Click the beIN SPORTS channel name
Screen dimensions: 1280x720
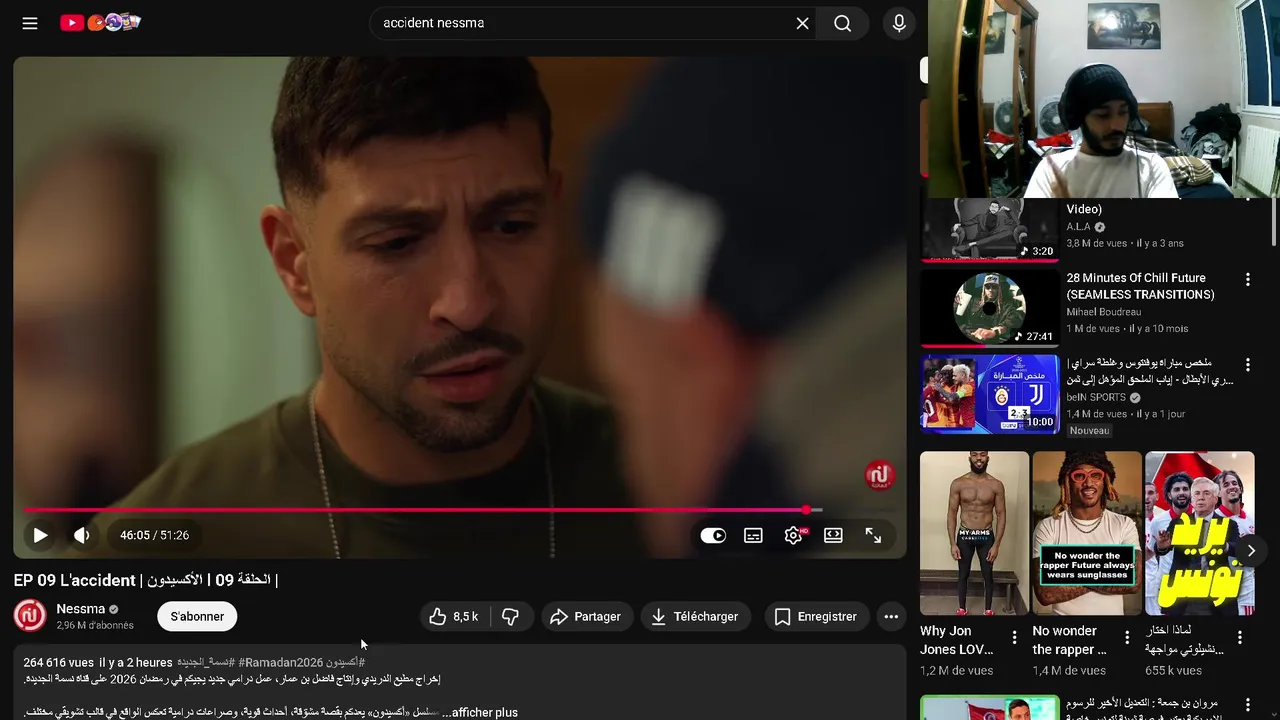(x=1096, y=397)
